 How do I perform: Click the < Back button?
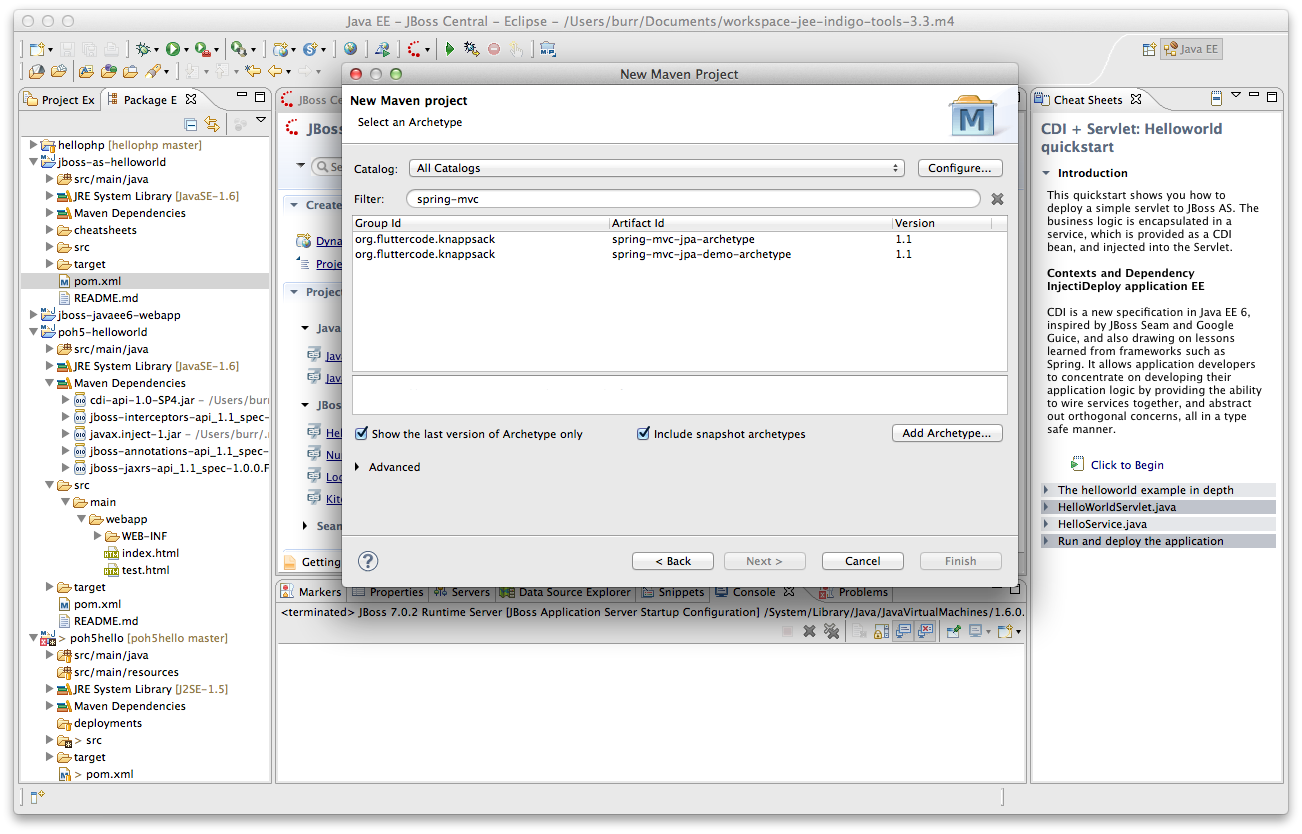673,561
